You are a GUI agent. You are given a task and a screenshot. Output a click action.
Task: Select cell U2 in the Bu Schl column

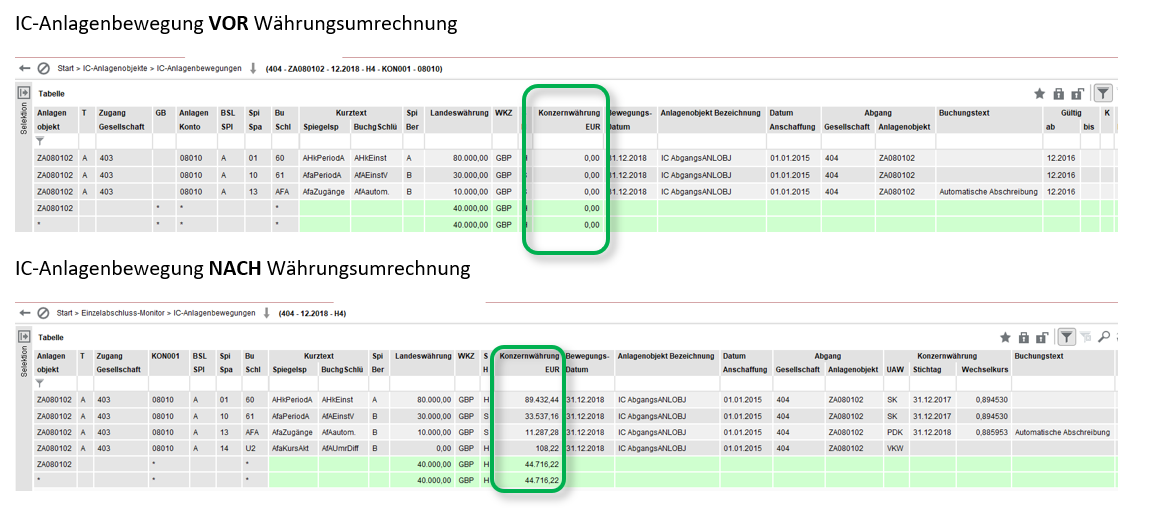pyautogui.click(x=255, y=449)
